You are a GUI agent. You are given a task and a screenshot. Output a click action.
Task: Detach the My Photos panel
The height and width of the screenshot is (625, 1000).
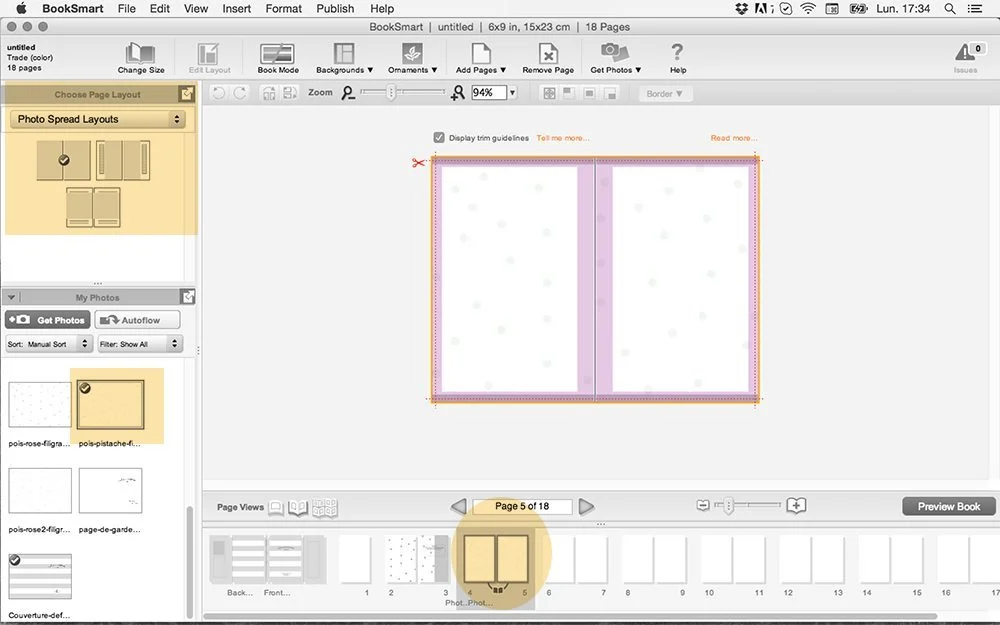(x=188, y=297)
